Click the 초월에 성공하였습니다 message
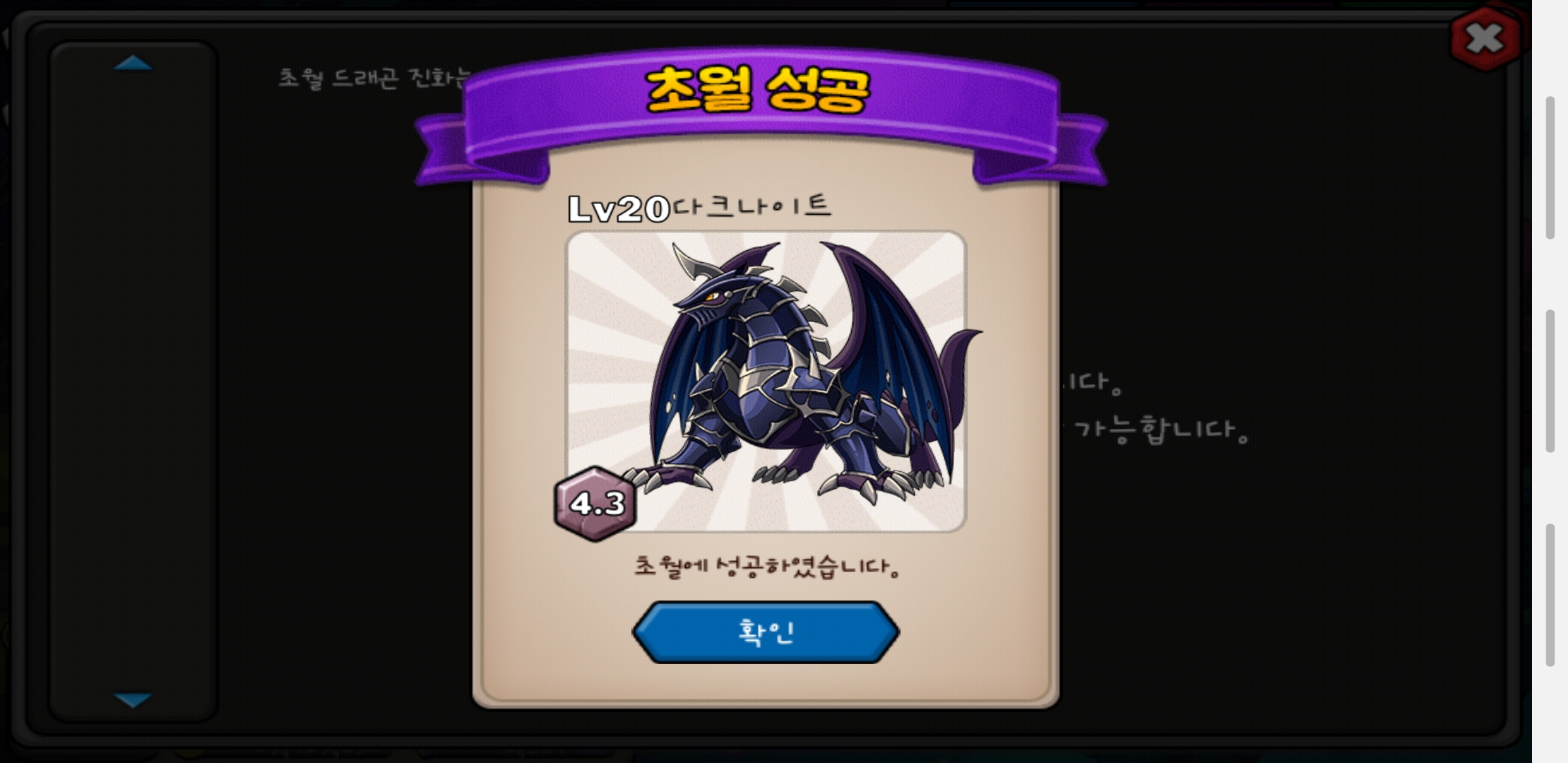This screenshot has height=763, width=1568. click(x=766, y=567)
